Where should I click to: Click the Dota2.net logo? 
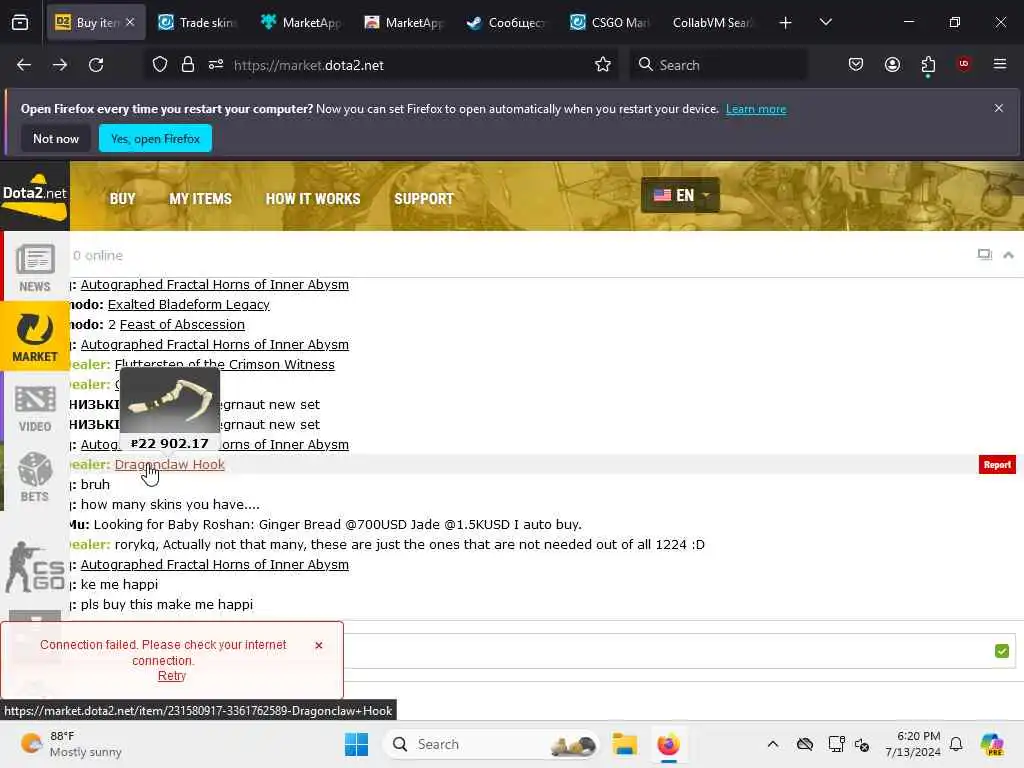pos(35,197)
